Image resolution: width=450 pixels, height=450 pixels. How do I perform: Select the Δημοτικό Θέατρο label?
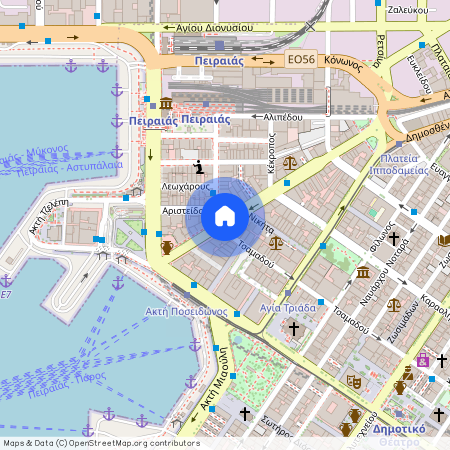pyautogui.click(x=399, y=435)
